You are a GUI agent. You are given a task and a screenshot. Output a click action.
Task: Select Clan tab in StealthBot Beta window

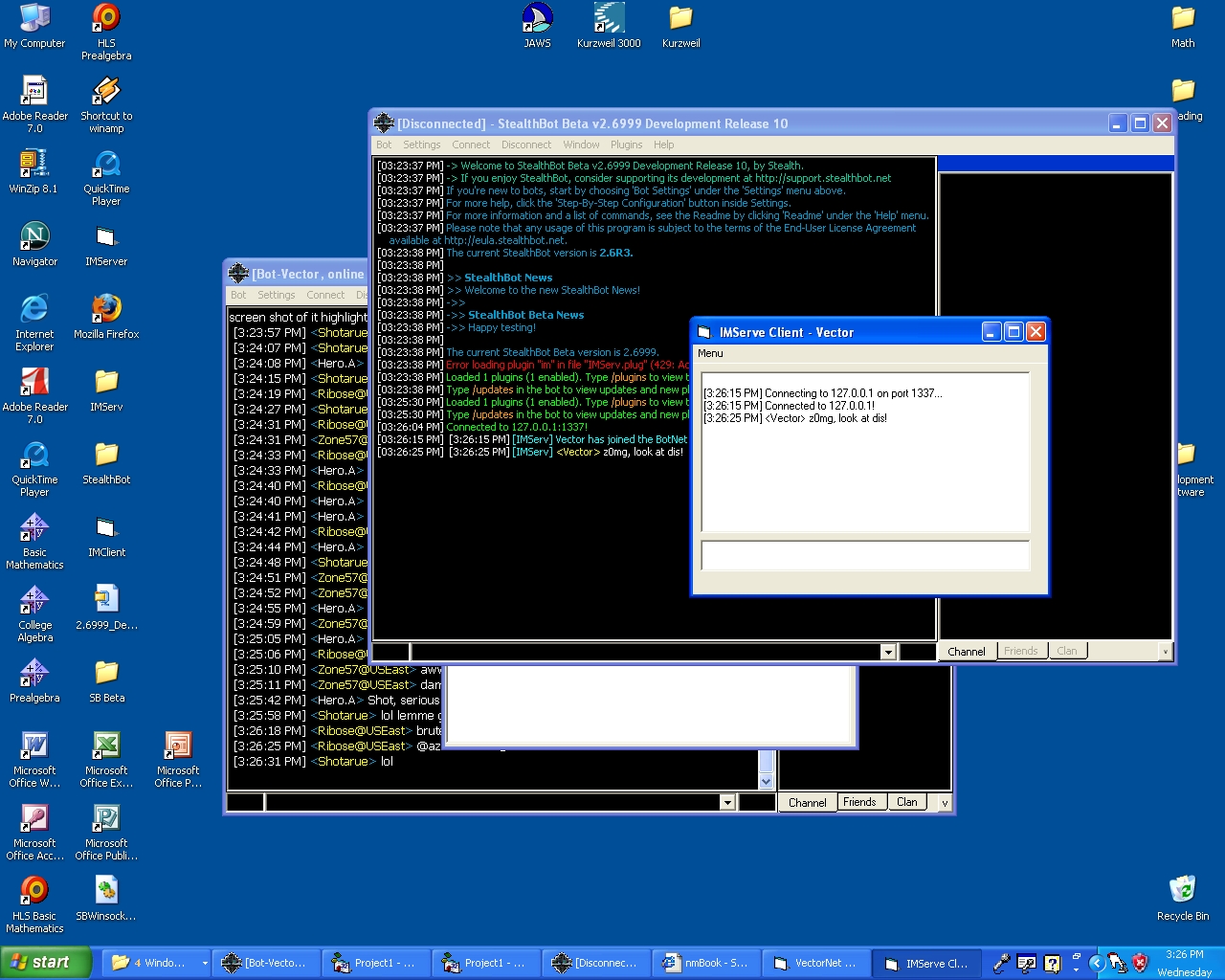tap(1067, 651)
